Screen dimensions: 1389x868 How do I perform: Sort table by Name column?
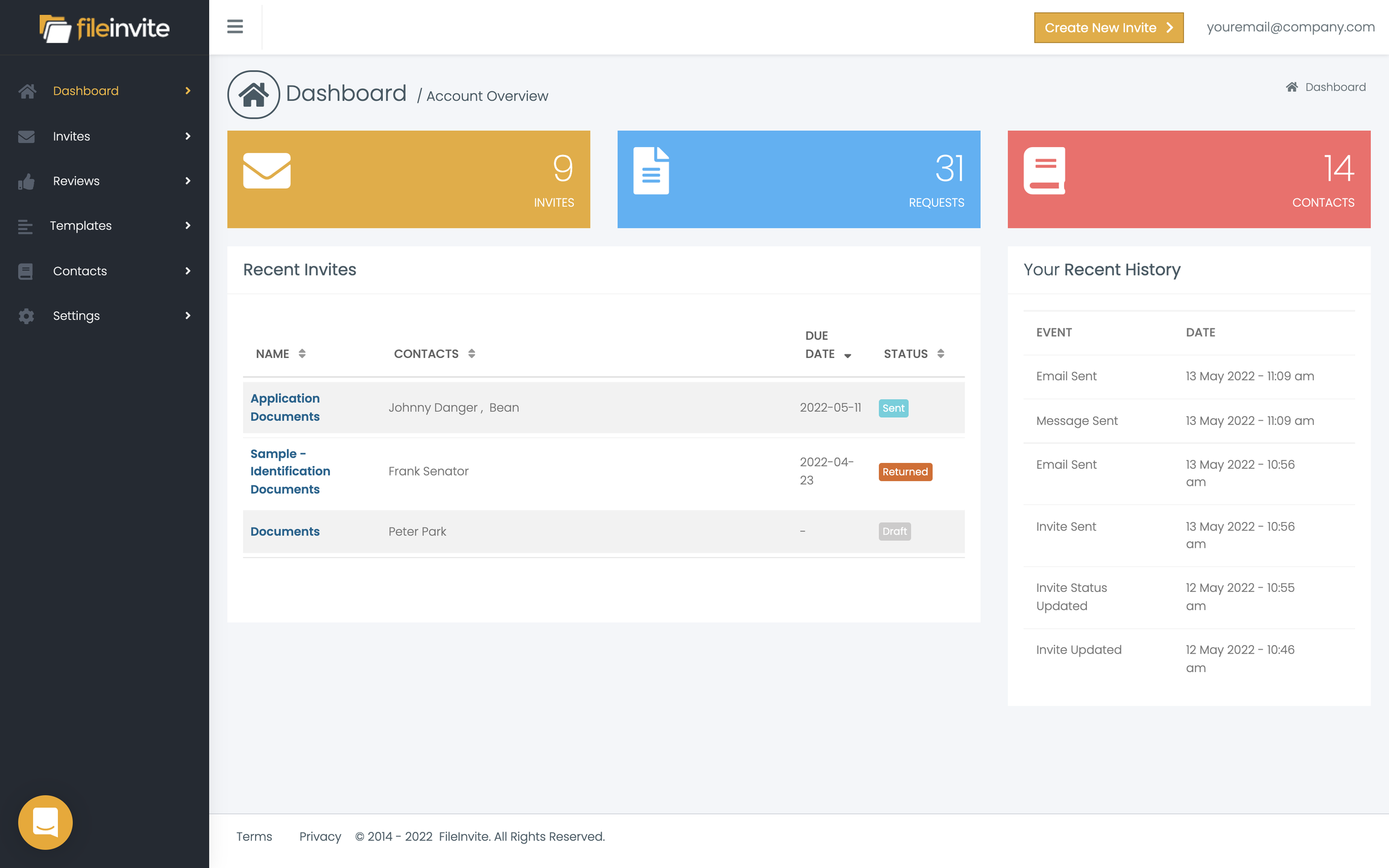coord(302,354)
